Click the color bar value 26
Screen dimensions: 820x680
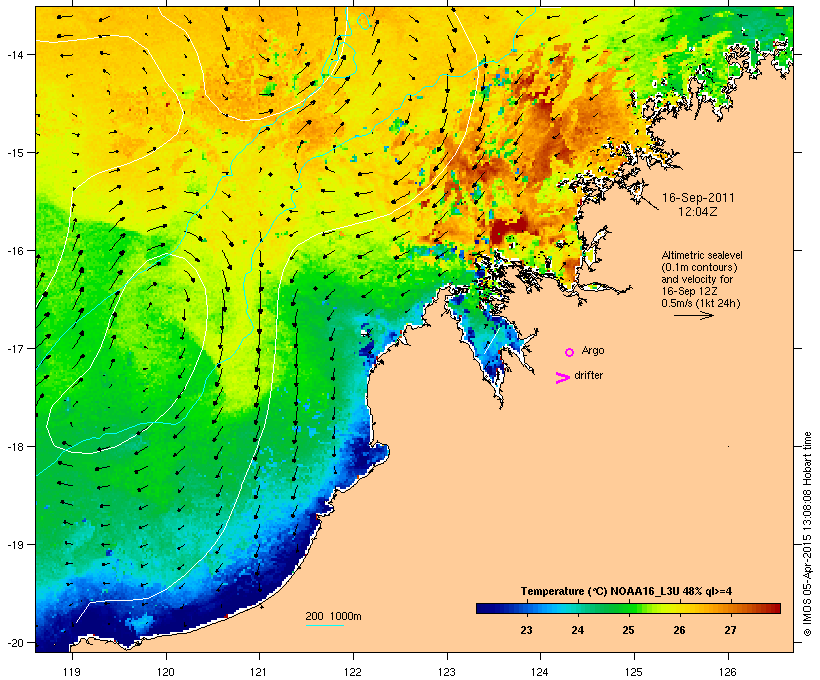point(679,630)
